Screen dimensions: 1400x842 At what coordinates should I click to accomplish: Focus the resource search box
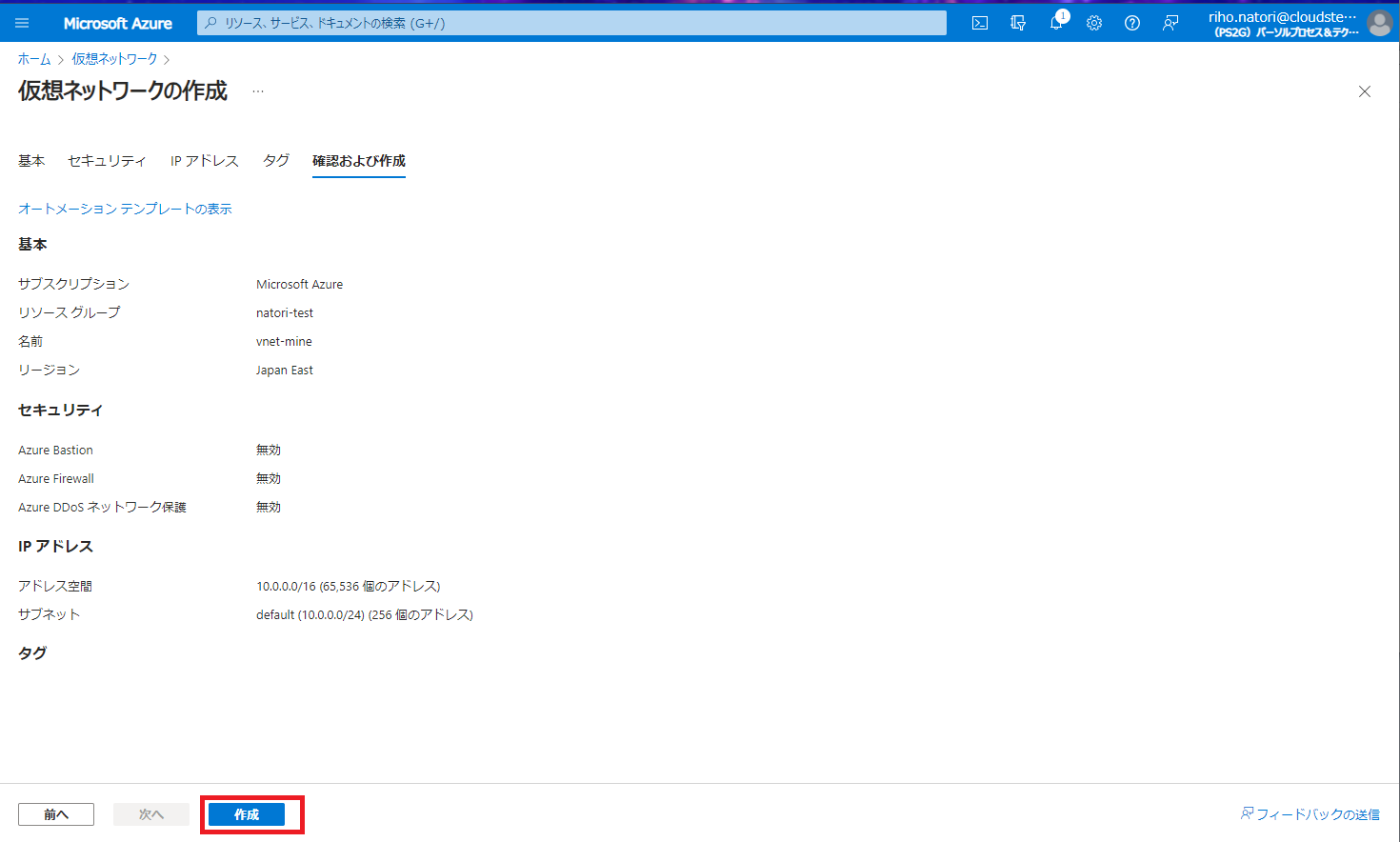point(571,23)
